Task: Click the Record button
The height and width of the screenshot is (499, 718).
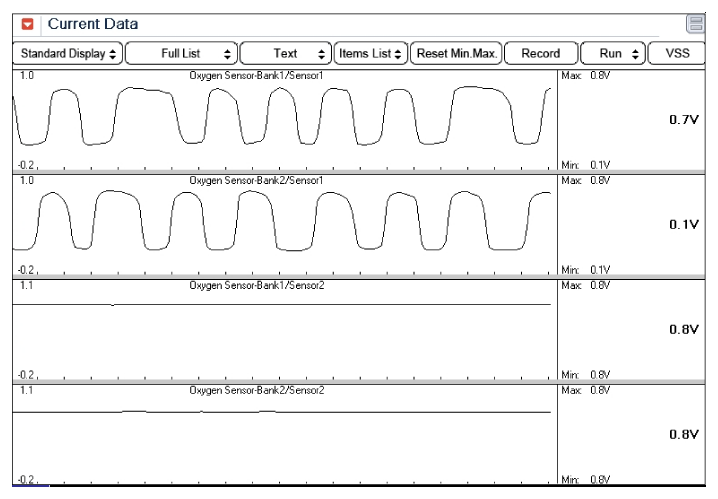Action: click(x=541, y=53)
